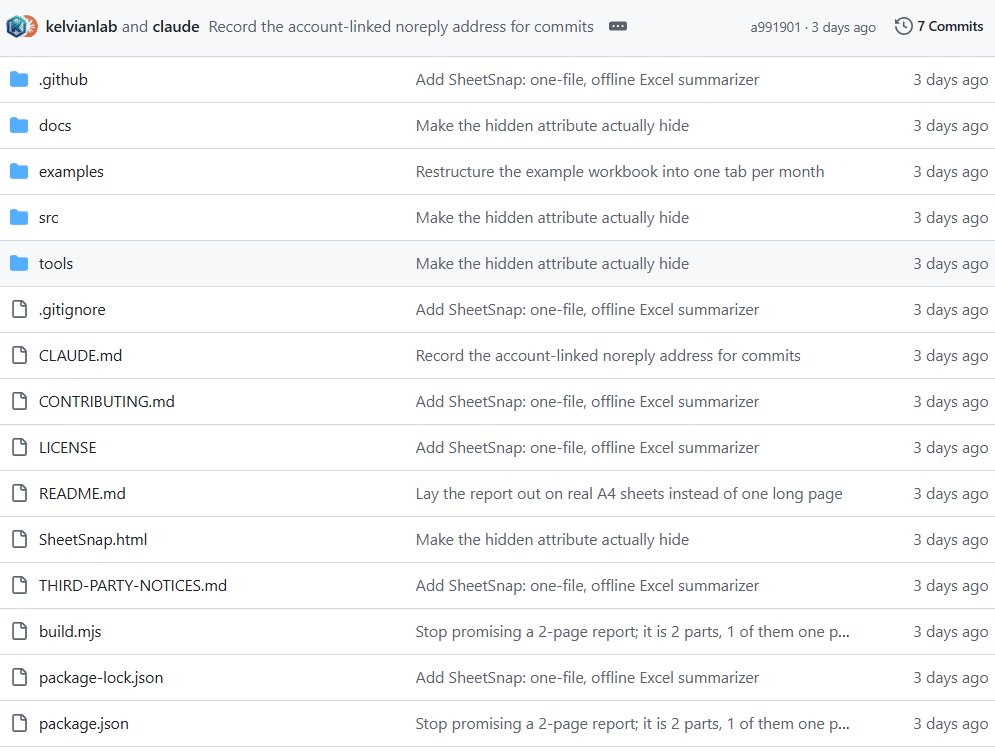The image size is (995, 753).
Task: Open the commit message in the THIRD-PARTY-NOTICES.md row
Action: click(587, 586)
